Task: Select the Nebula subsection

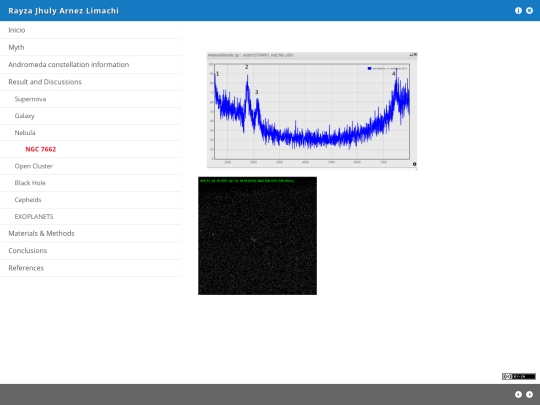Action: [x=91, y=133]
